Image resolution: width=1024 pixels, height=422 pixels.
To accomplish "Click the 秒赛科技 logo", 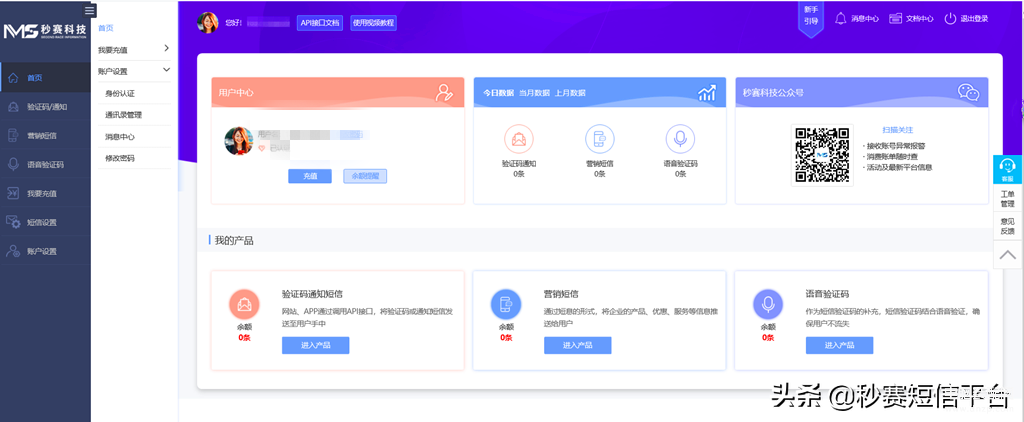I will [44, 31].
